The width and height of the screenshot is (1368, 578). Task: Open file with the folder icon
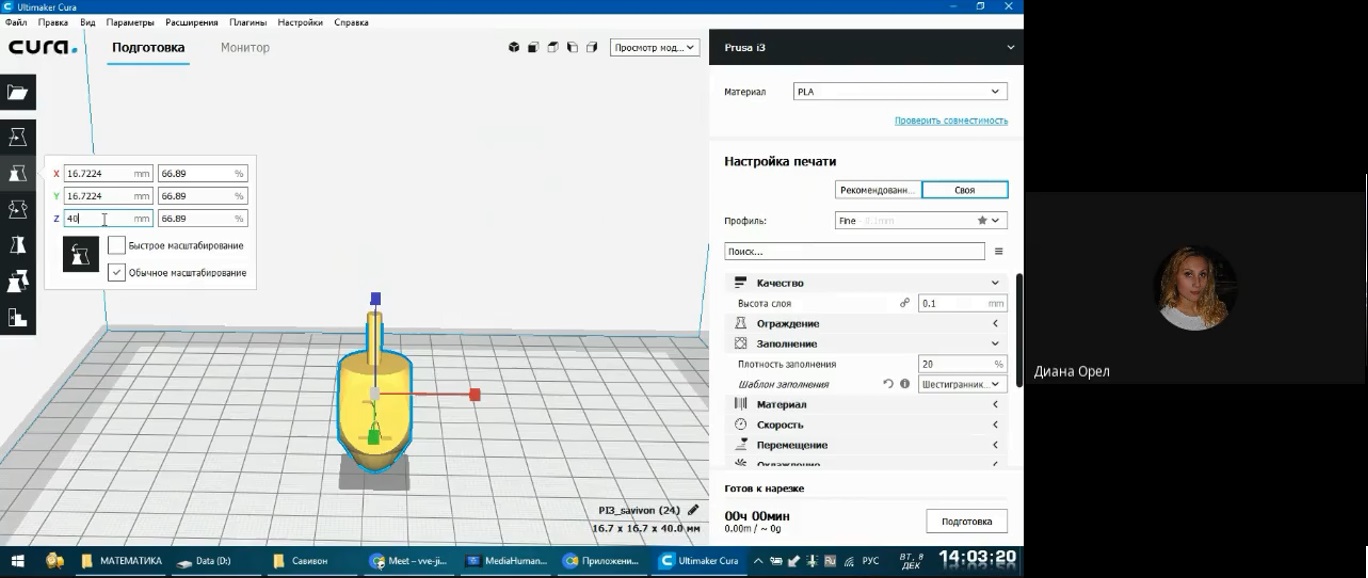(x=18, y=92)
